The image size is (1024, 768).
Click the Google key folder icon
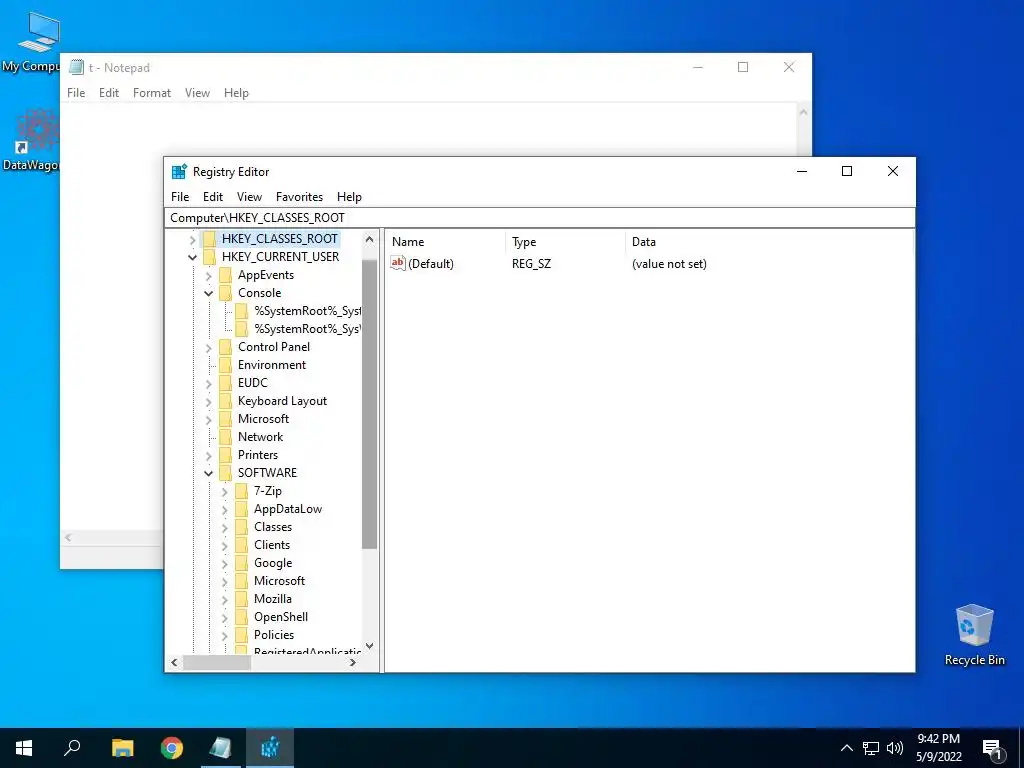click(x=242, y=563)
